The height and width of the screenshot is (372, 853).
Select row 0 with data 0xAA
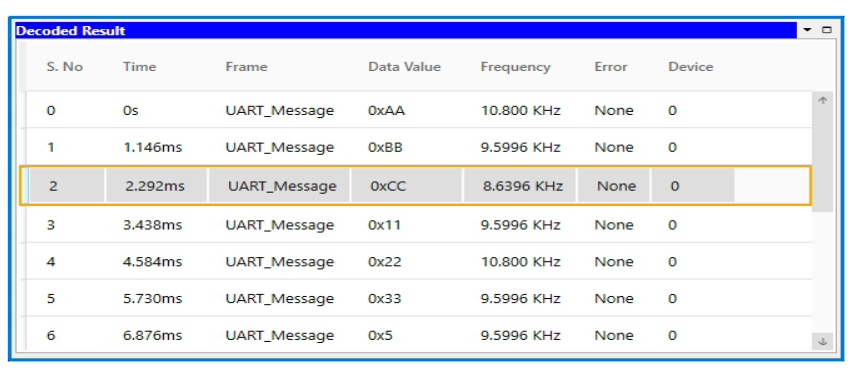tap(419, 110)
